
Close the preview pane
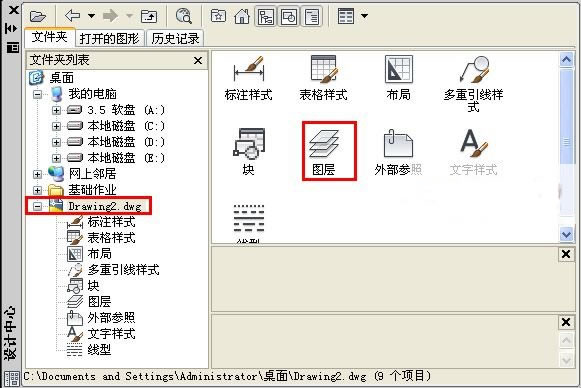point(566,254)
